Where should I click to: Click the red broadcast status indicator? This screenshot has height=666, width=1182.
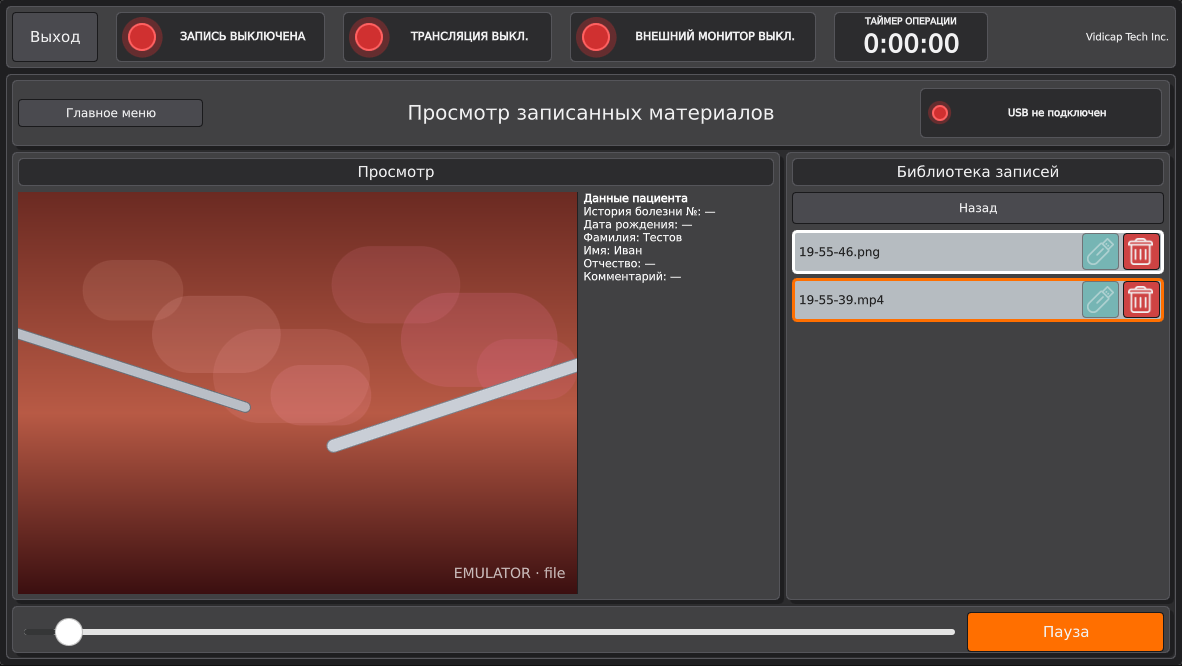(369, 36)
